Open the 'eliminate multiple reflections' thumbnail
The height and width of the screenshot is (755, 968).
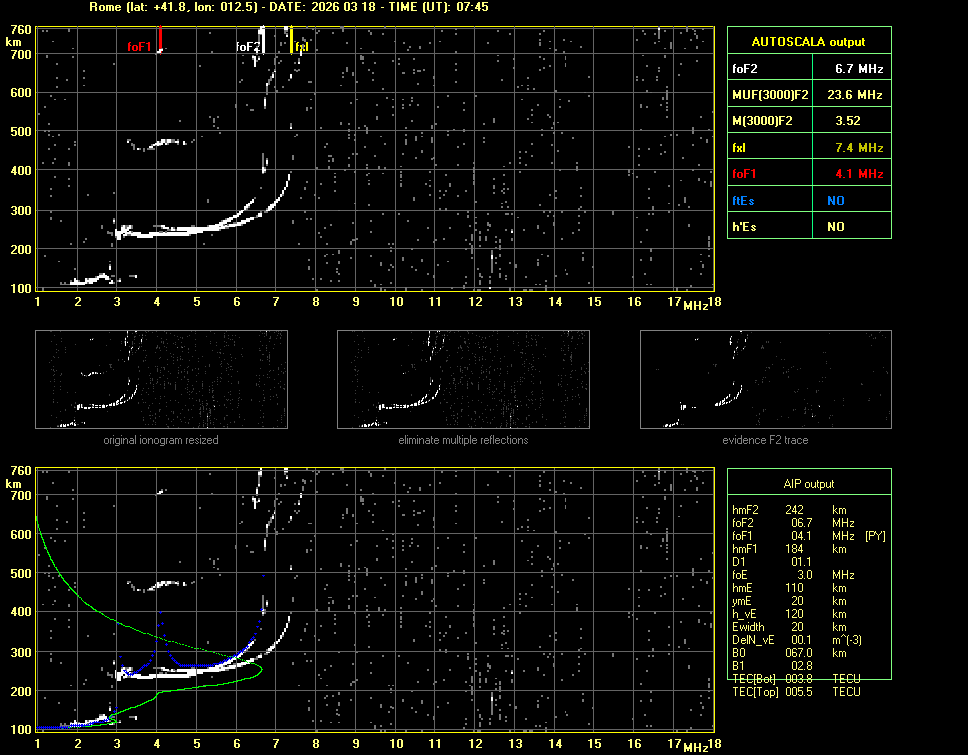click(x=463, y=380)
